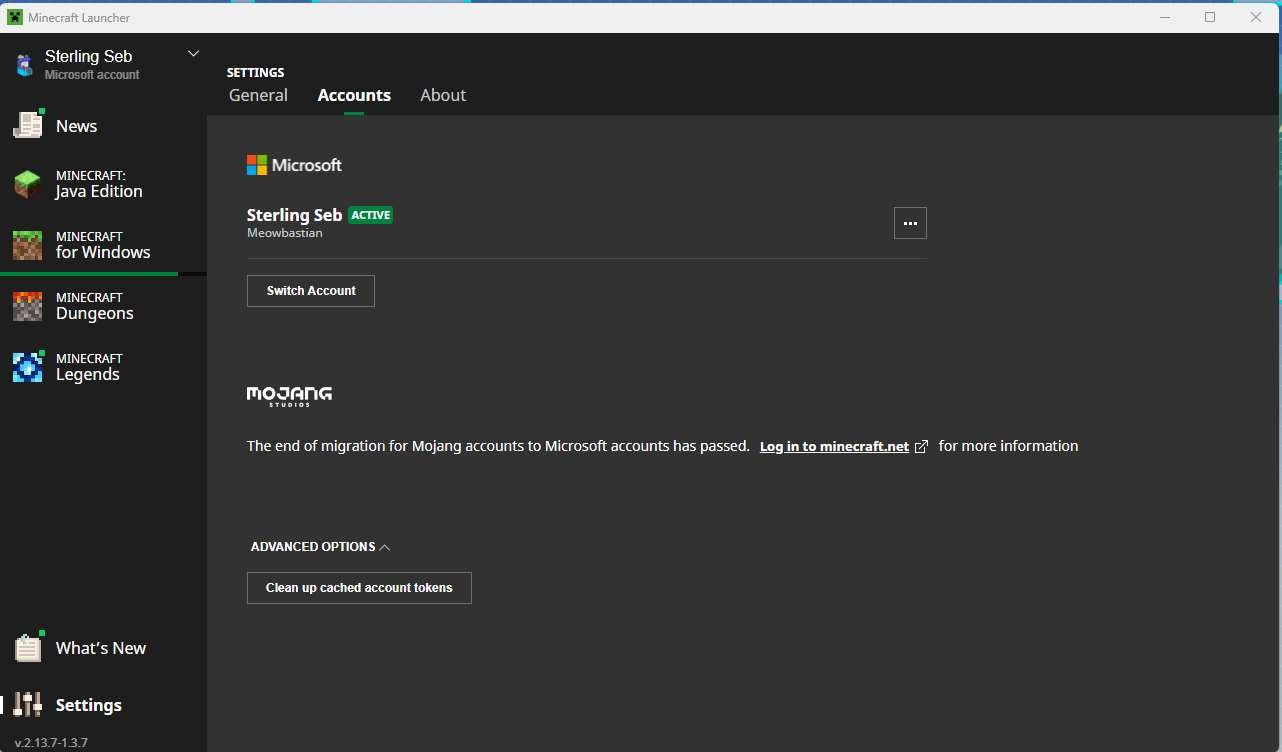
Task: Expand the account switcher chevron
Action: [x=194, y=54]
